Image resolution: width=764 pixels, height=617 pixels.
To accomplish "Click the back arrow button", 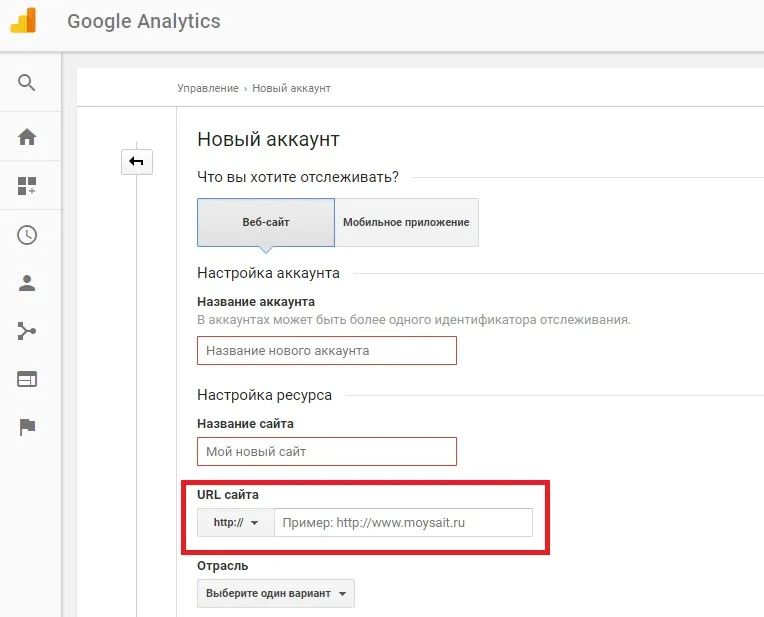I will click(x=137, y=161).
